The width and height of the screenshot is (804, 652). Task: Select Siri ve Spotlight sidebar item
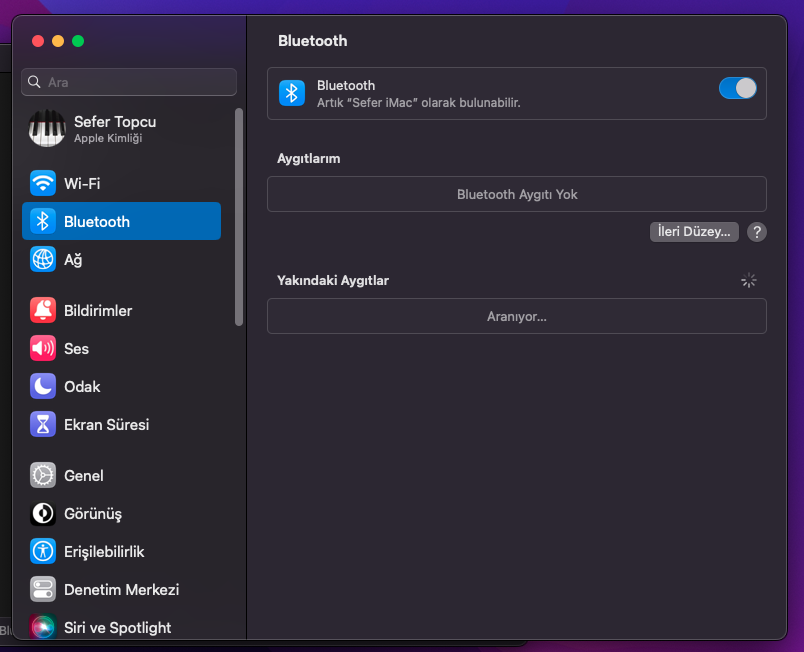pyautogui.click(x=117, y=628)
